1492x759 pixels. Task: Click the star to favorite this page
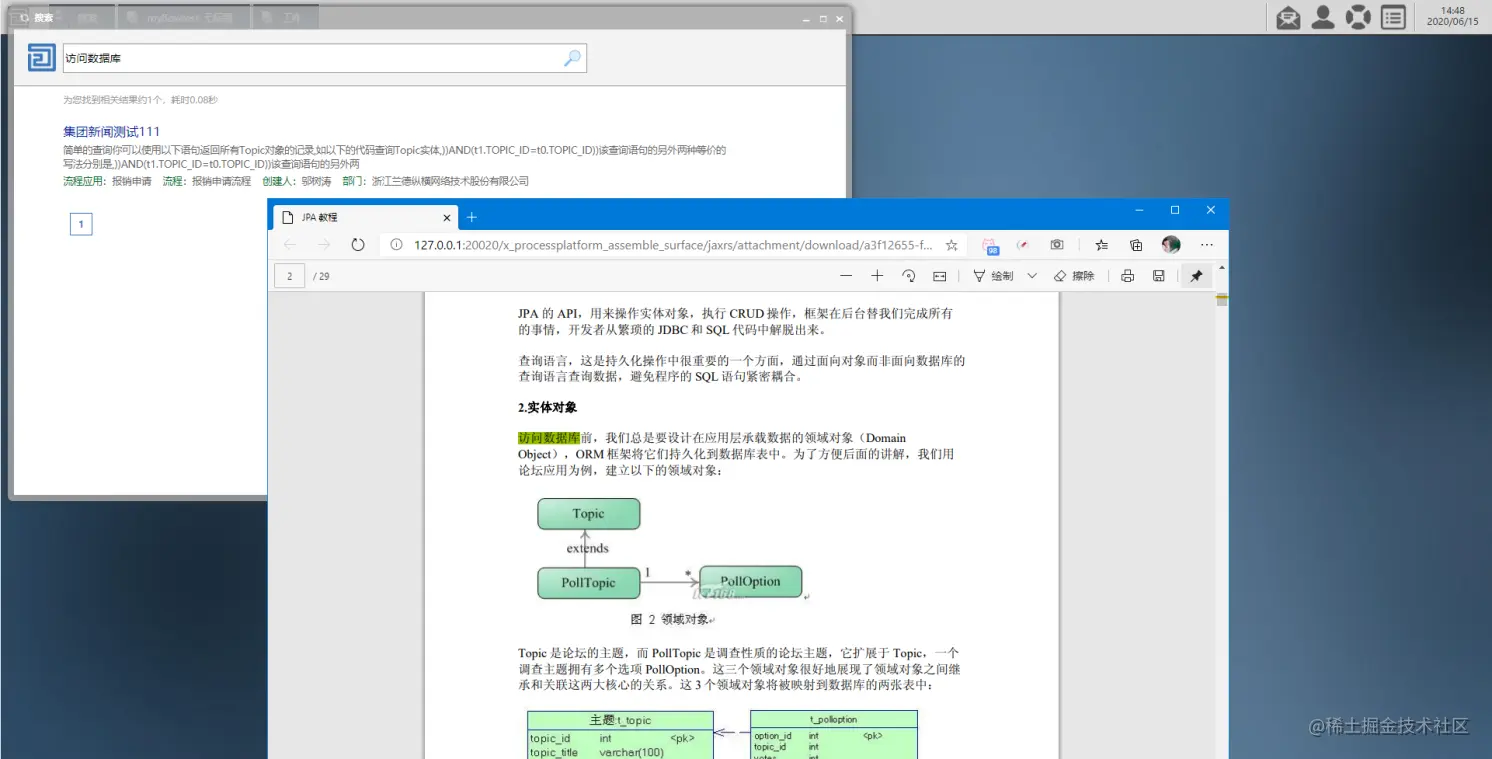click(951, 244)
